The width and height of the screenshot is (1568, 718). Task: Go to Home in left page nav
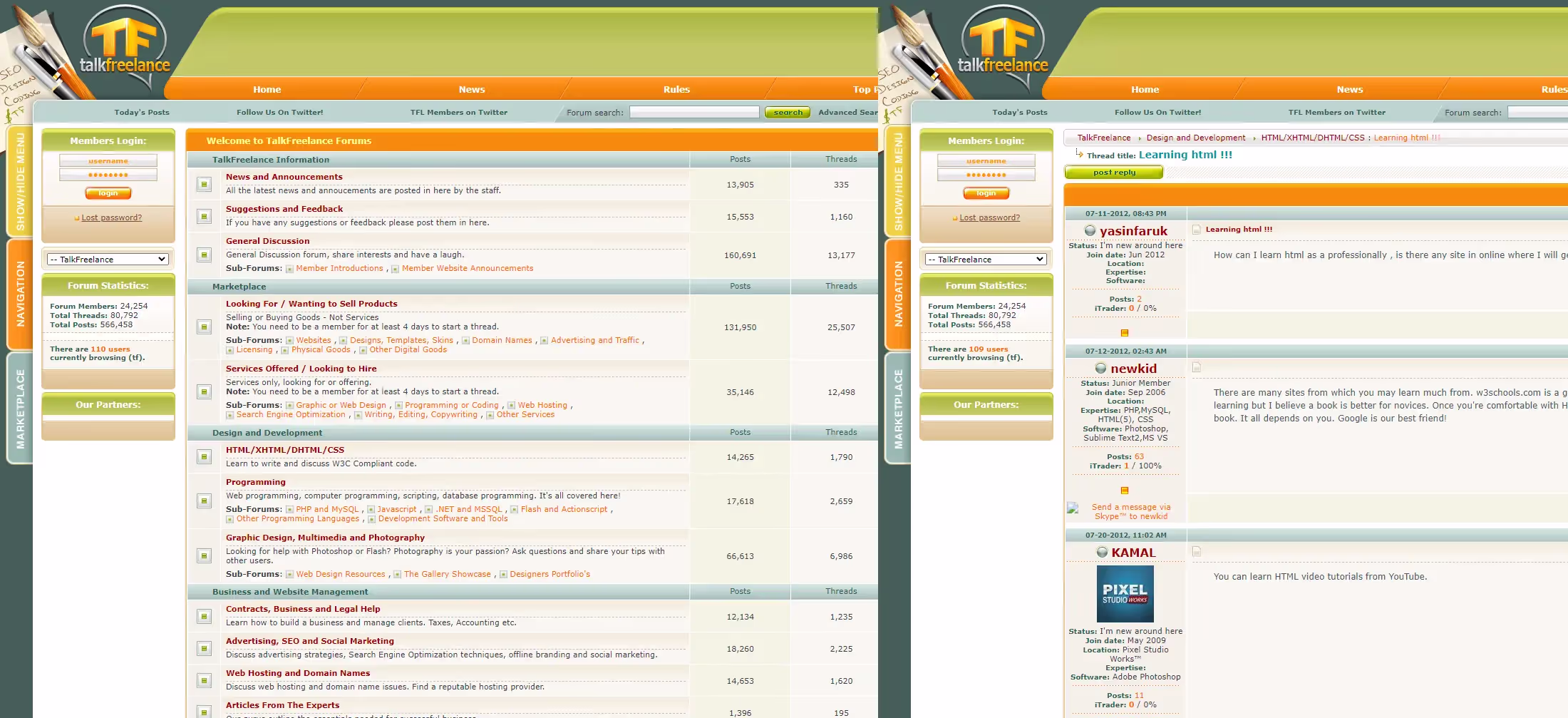pos(267,89)
